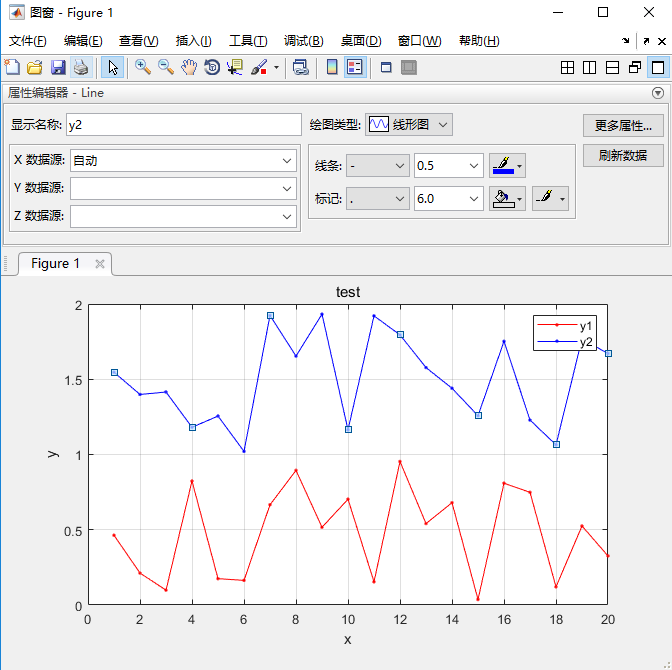Open the blue line color picker
Viewport: 672px width, 670px height.
click(x=507, y=166)
